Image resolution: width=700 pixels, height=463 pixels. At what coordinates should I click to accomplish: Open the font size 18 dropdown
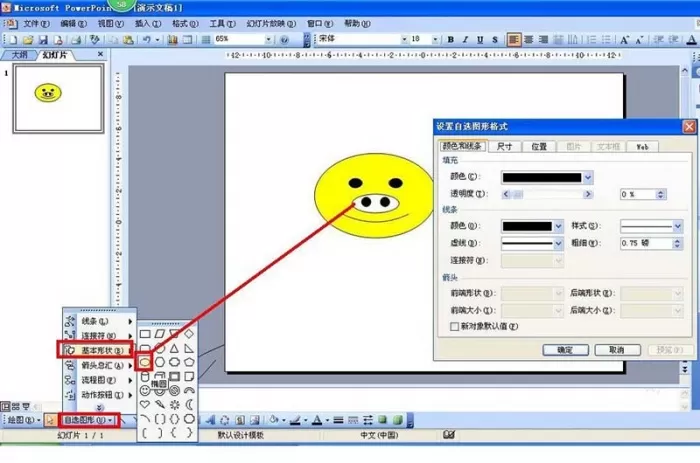pyautogui.click(x=435, y=40)
